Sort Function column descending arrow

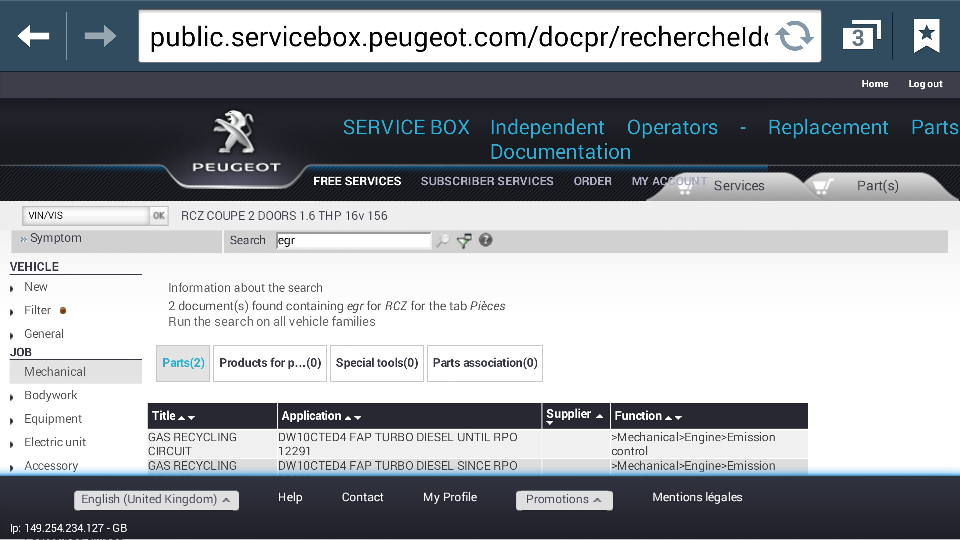[x=678, y=418]
